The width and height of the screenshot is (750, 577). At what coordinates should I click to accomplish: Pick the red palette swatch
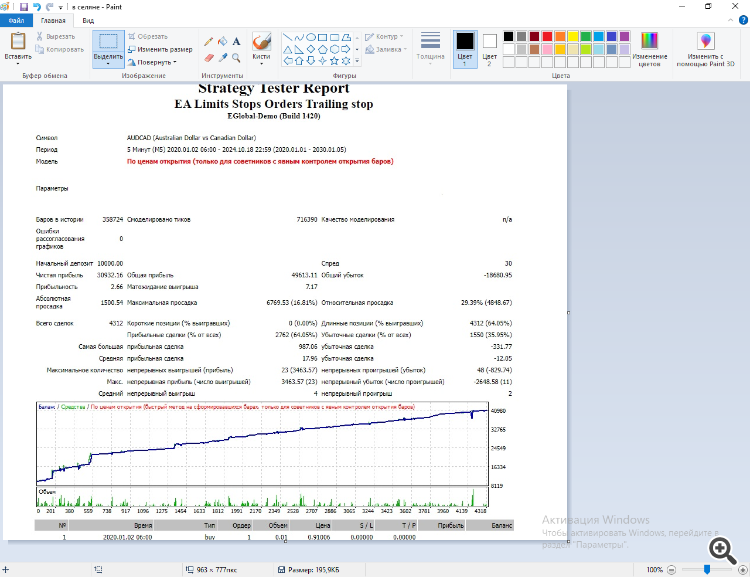click(547, 36)
